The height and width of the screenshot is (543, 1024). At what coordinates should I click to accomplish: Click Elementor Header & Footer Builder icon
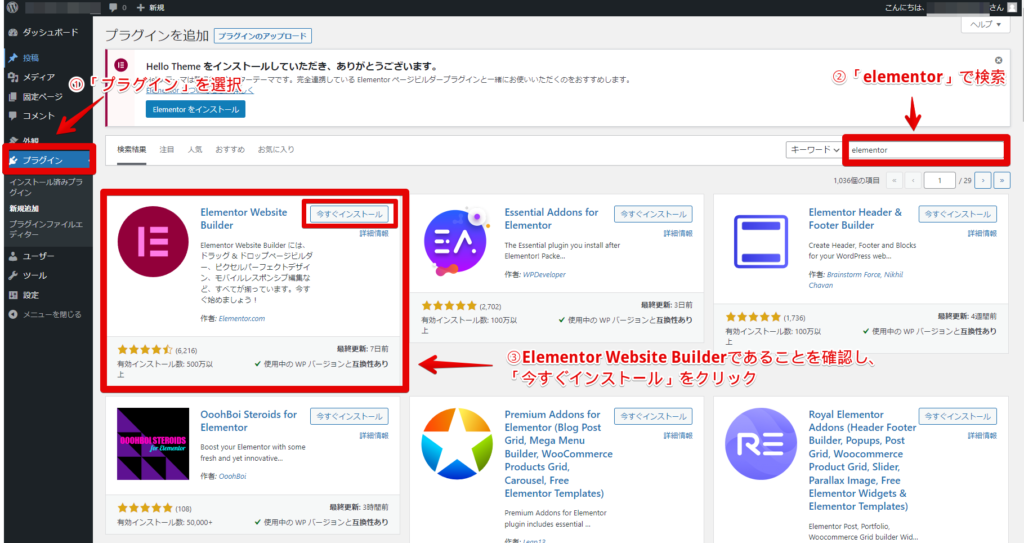click(761, 241)
